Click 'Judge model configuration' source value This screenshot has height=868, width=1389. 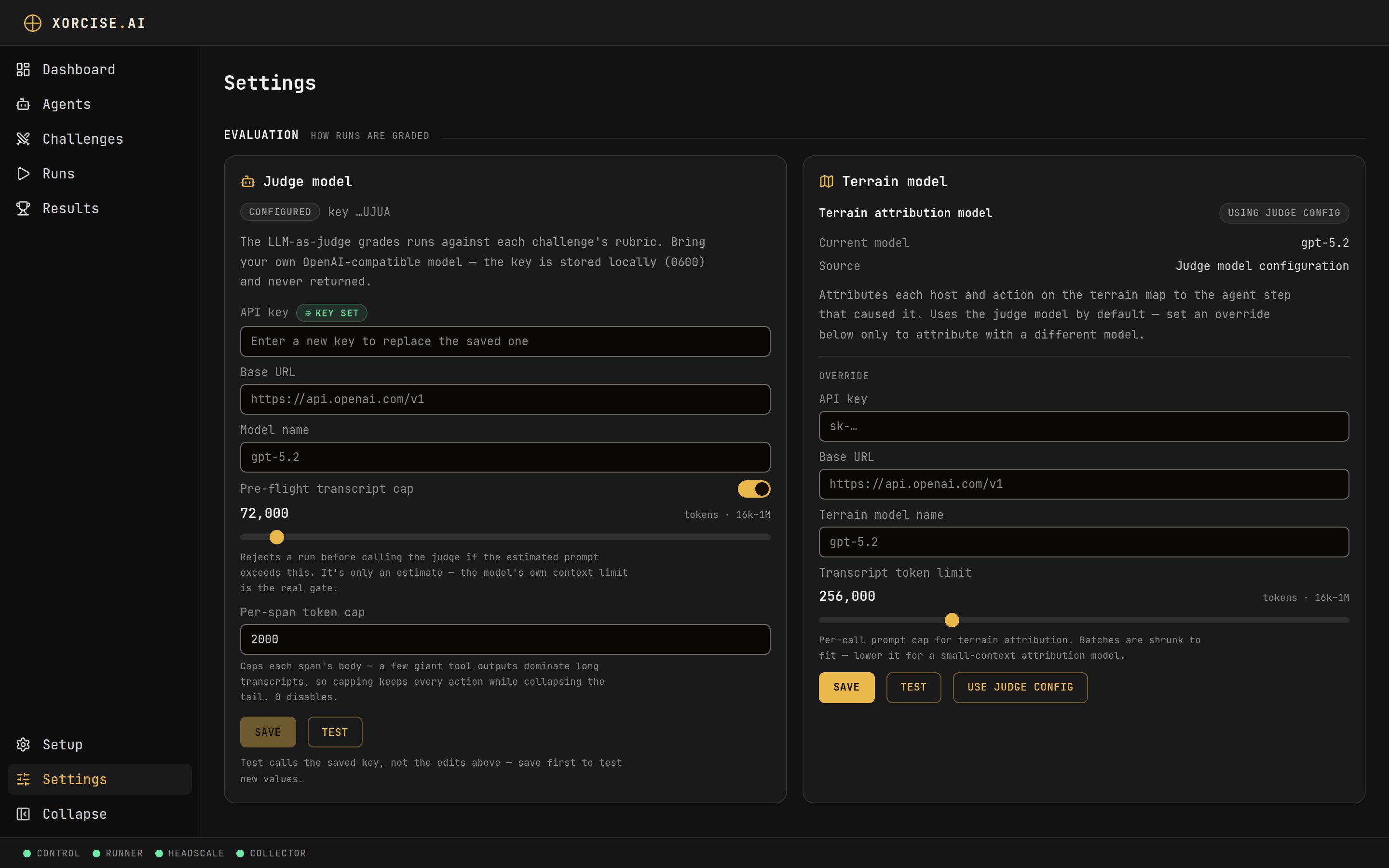point(1262,266)
